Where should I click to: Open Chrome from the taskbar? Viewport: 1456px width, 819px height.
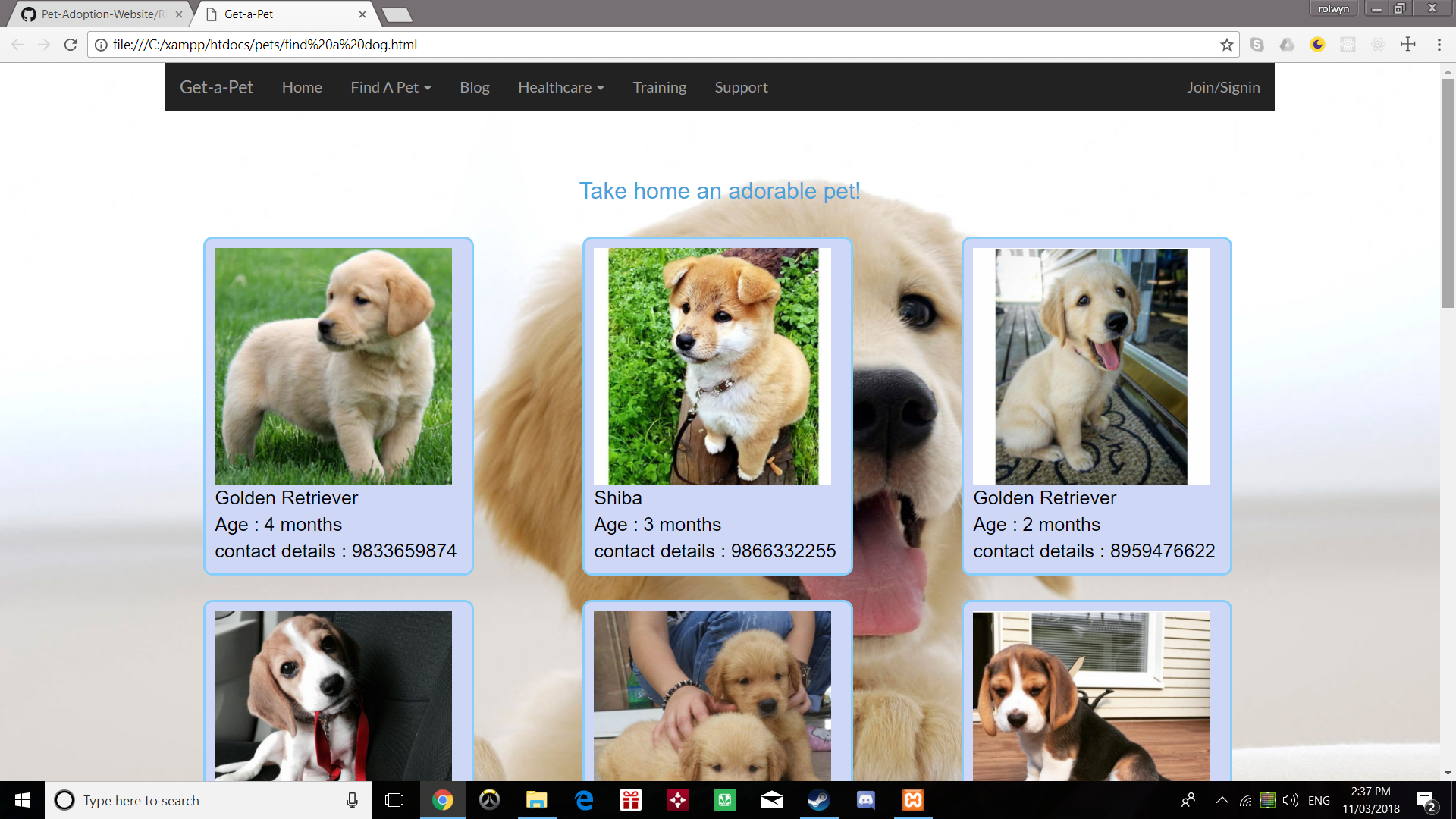click(443, 800)
